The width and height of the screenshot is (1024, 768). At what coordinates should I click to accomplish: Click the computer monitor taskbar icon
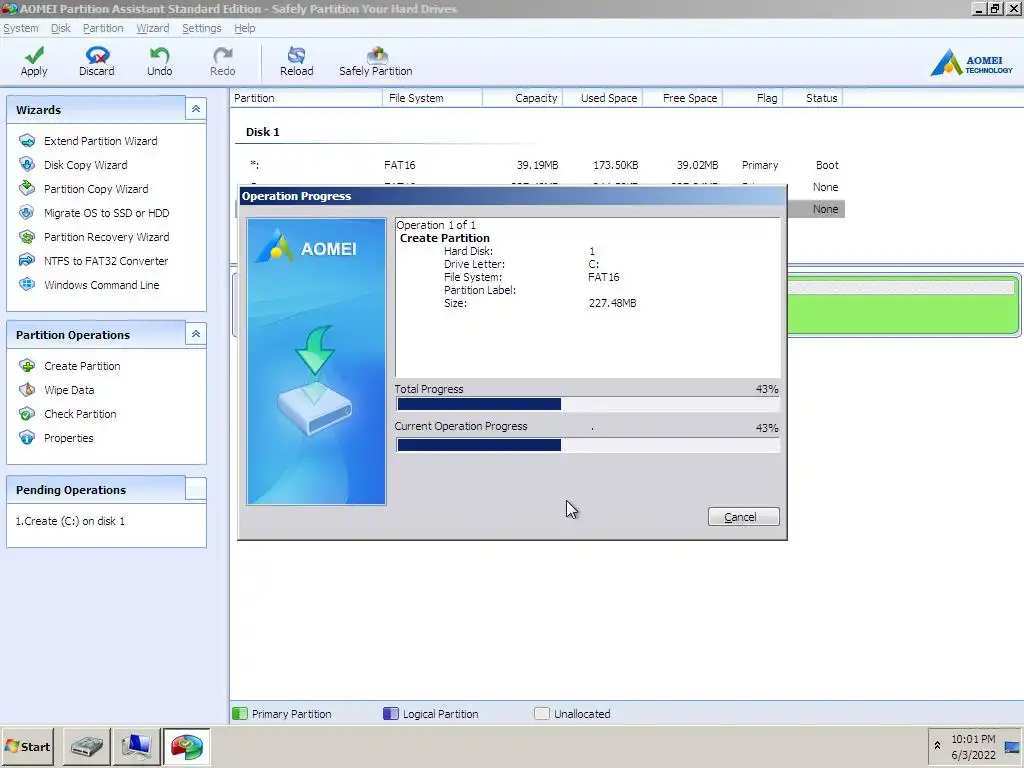coord(136,746)
